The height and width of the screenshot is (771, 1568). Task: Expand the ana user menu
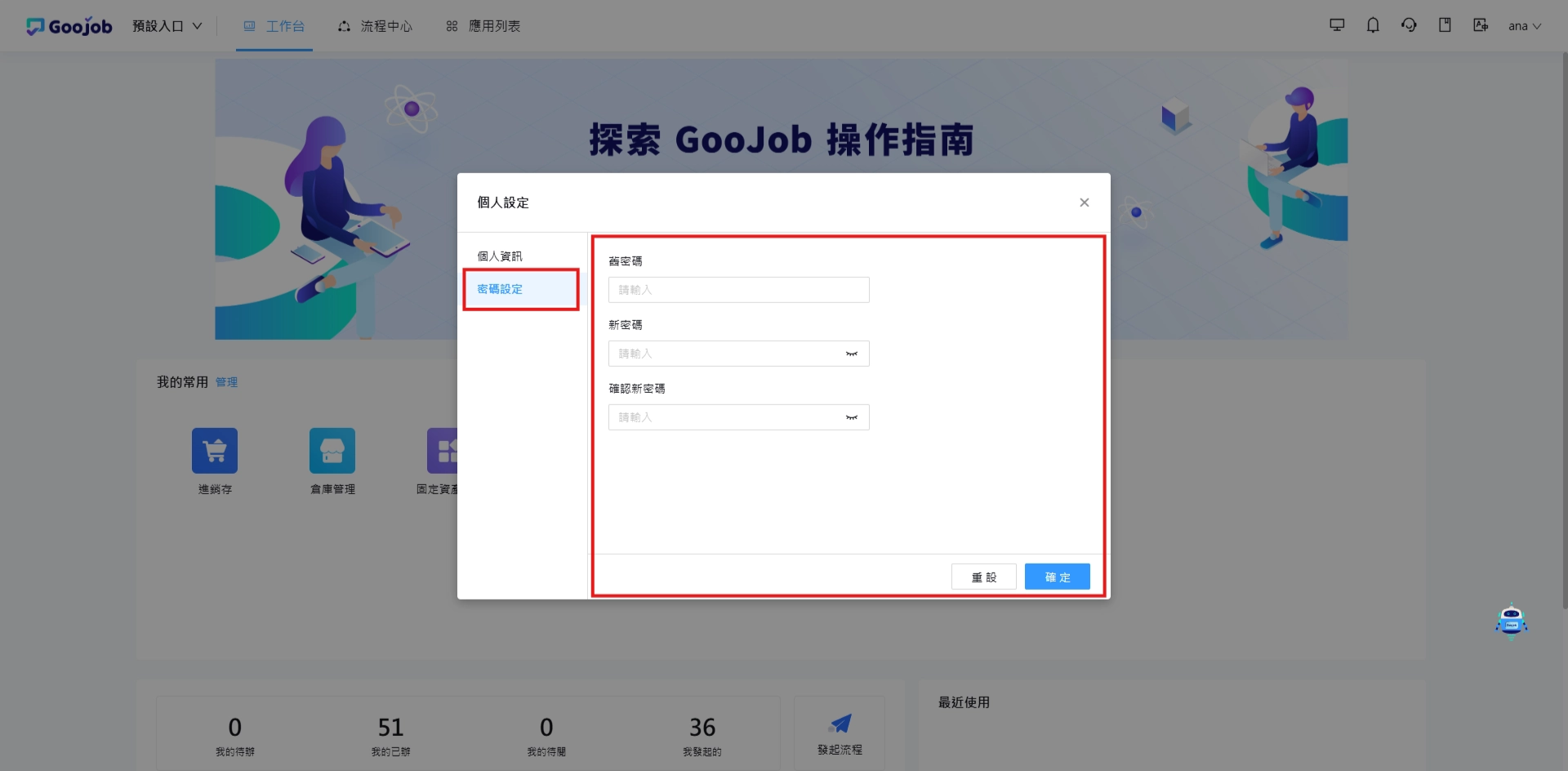tap(1525, 26)
